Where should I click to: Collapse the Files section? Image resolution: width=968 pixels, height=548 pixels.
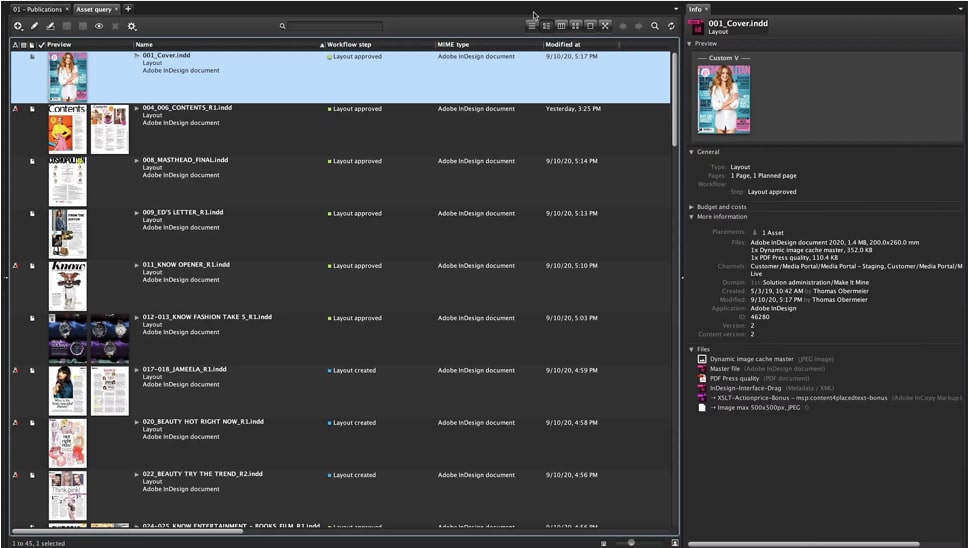coord(691,349)
